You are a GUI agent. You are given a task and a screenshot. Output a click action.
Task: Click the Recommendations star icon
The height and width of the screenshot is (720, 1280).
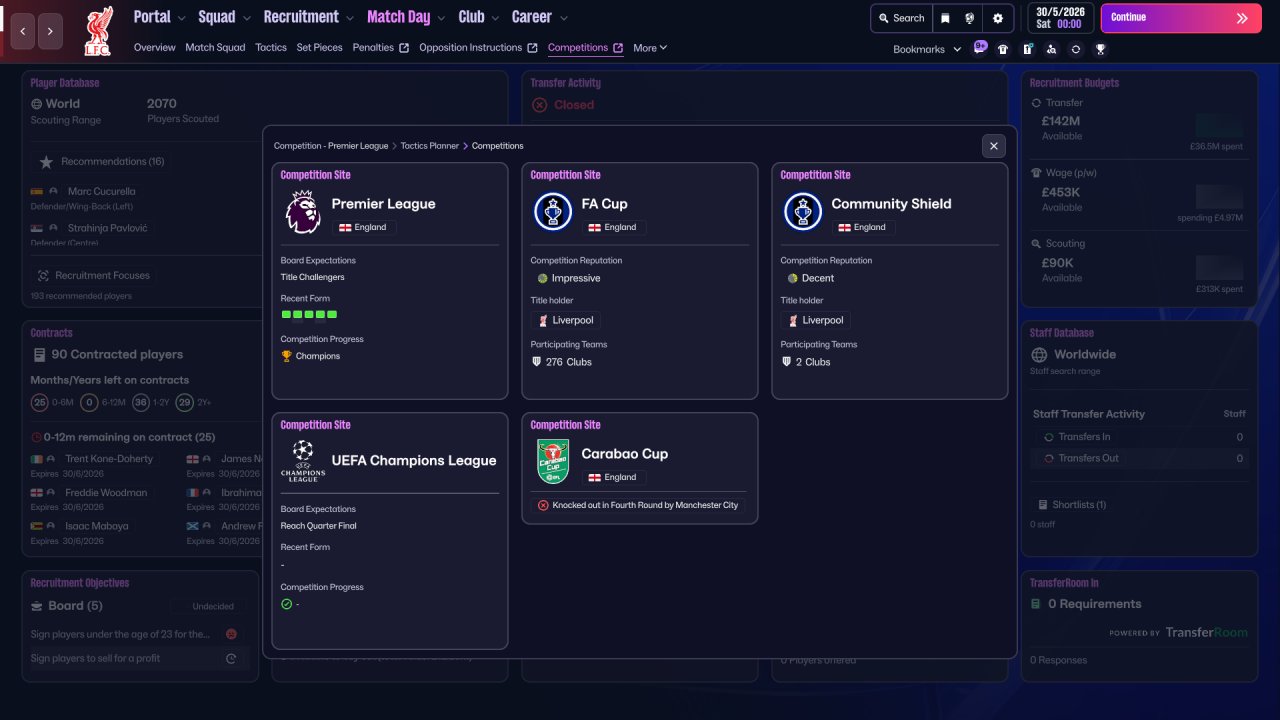tap(46, 162)
